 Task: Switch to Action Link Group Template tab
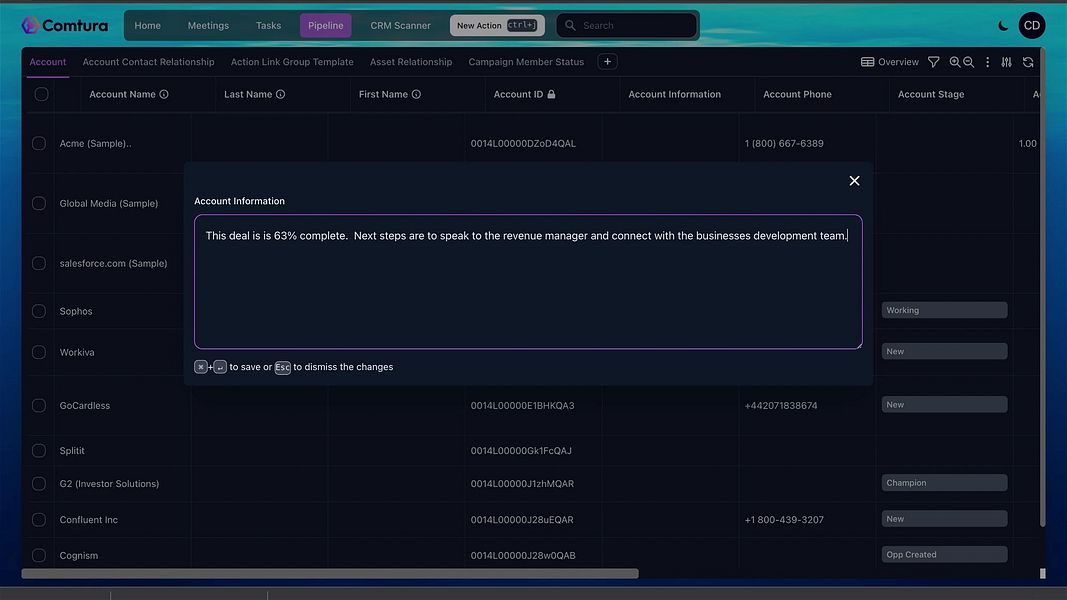coord(292,62)
